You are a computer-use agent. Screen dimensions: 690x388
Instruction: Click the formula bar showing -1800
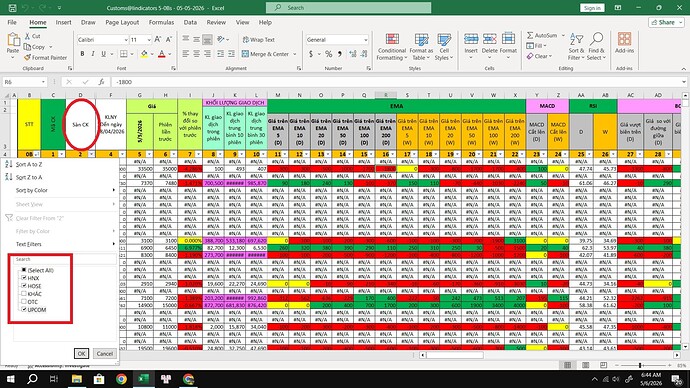tap(396, 82)
